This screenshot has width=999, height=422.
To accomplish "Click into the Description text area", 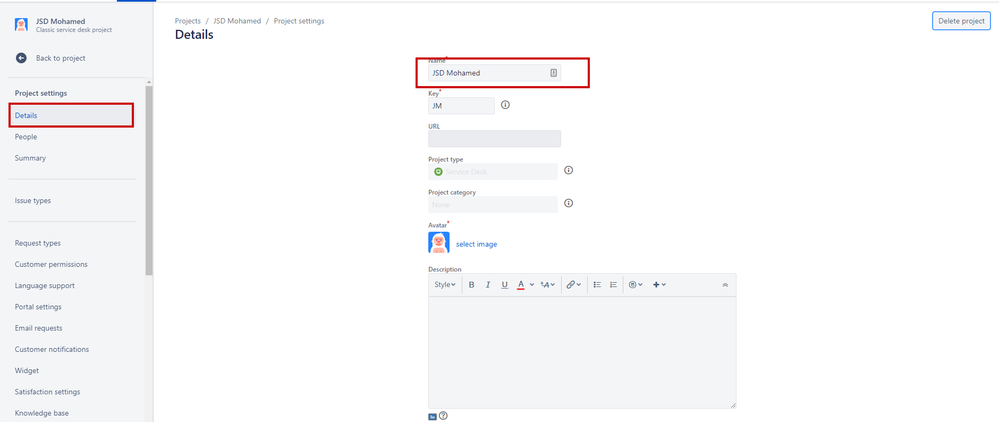I will coord(582,352).
